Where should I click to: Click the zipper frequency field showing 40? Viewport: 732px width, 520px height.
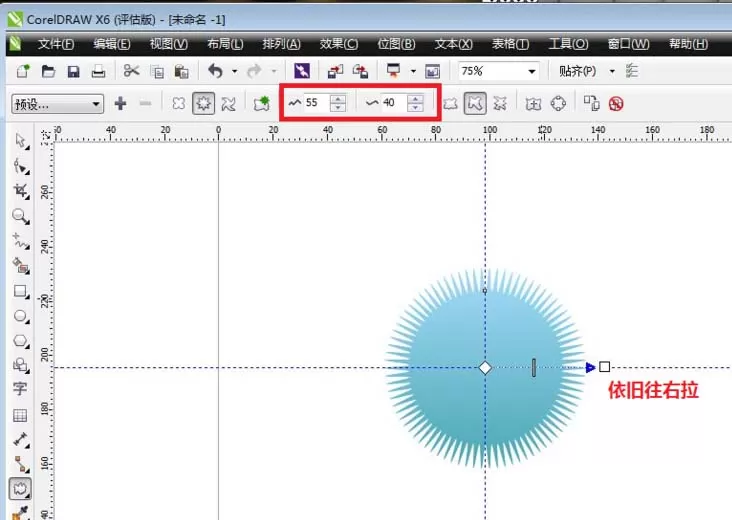coord(394,103)
